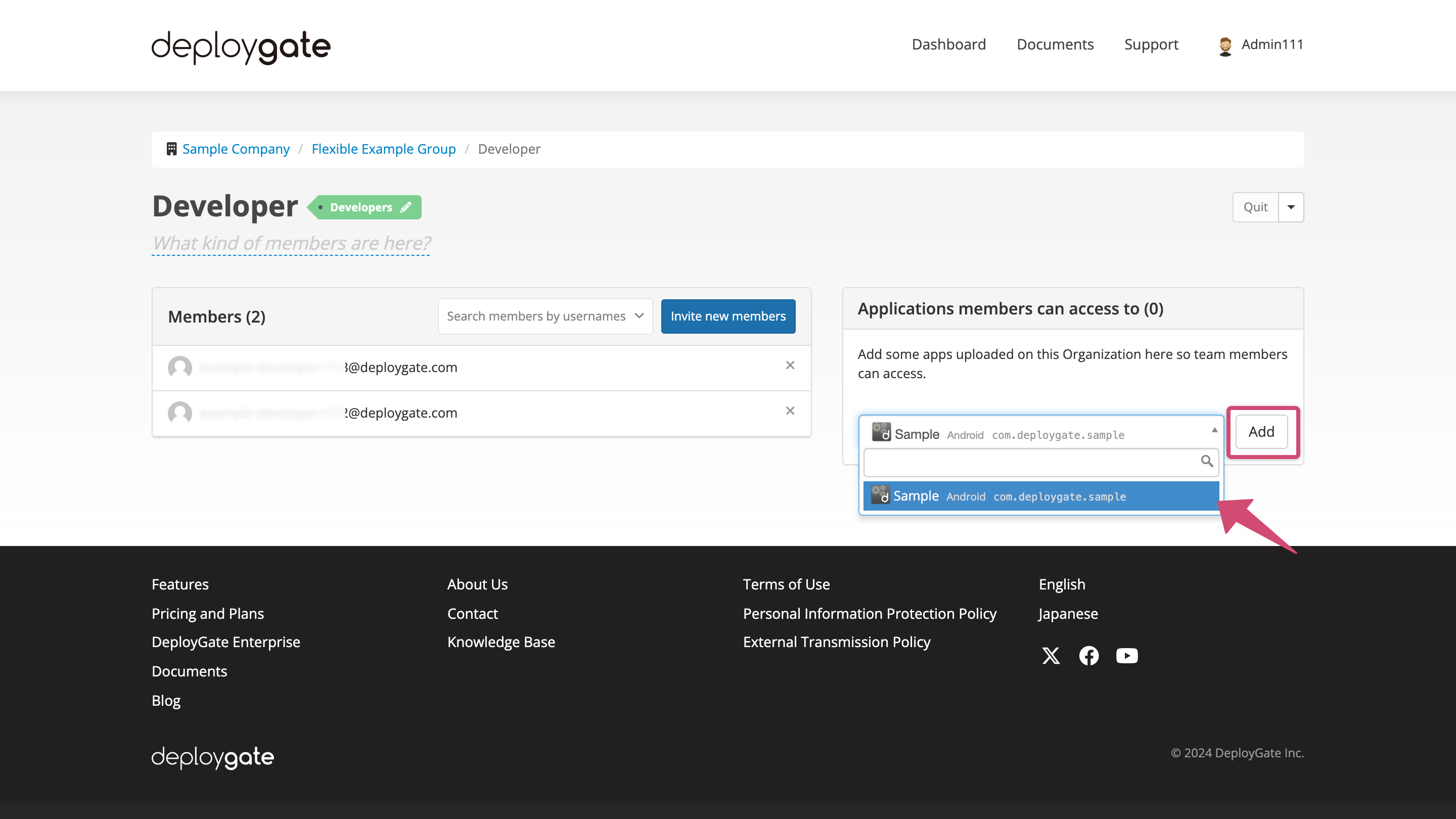Open the 'Search members by usernames' dropdown
The height and width of the screenshot is (819, 1456).
tap(544, 316)
